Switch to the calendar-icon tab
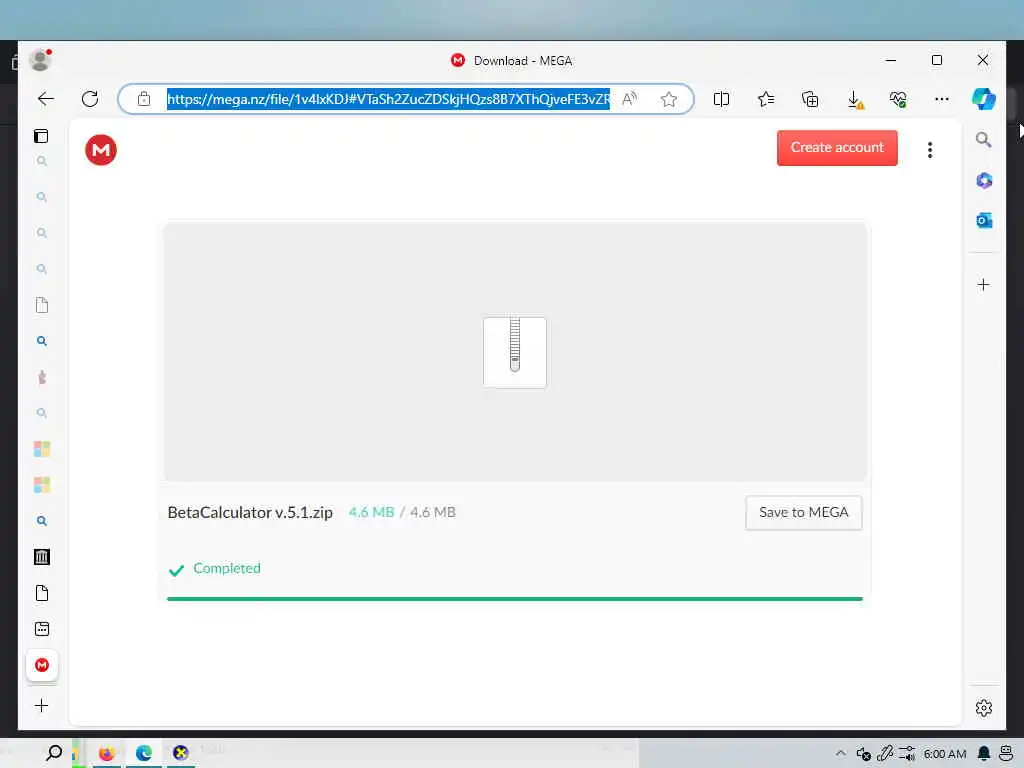 42,629
